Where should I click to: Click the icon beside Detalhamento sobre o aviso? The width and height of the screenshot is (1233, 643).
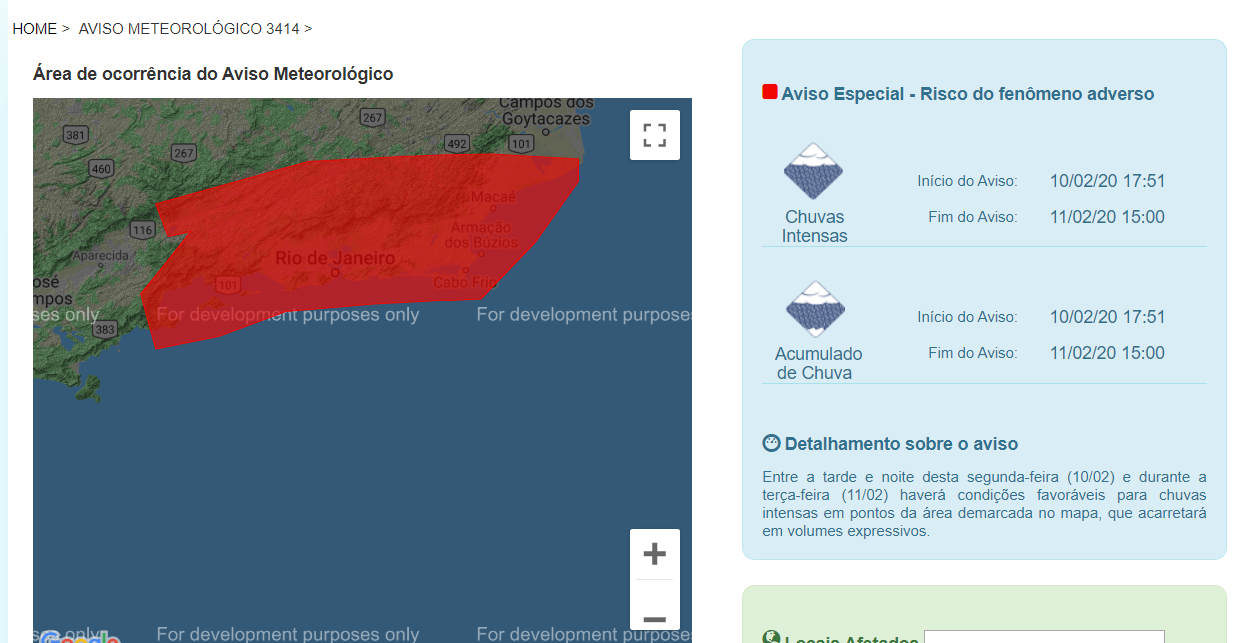coord(771,443)
